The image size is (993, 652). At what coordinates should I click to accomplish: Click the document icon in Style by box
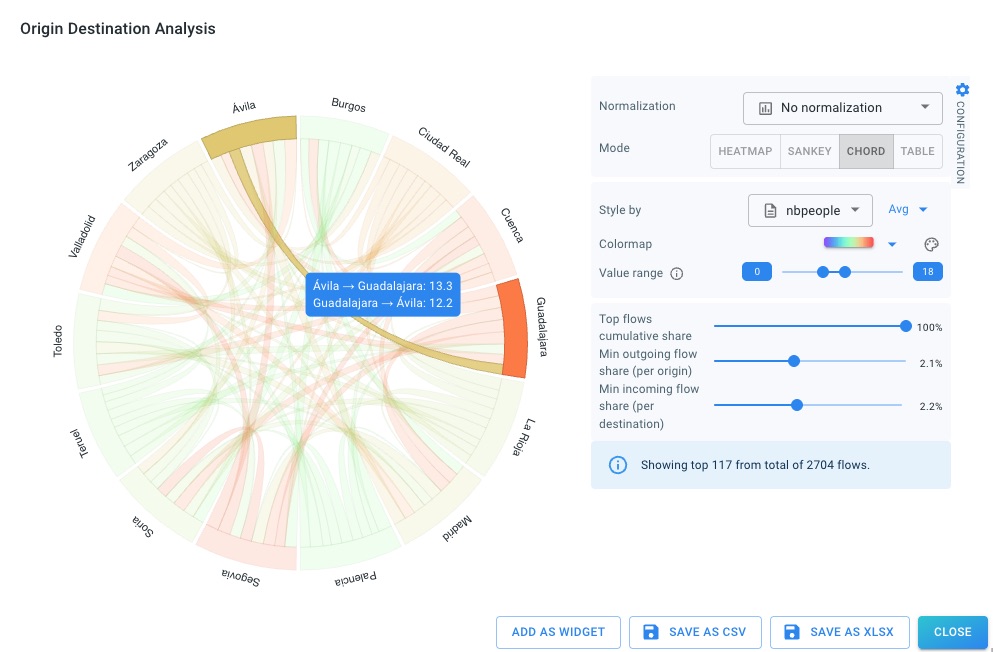(x=770, y=210)
